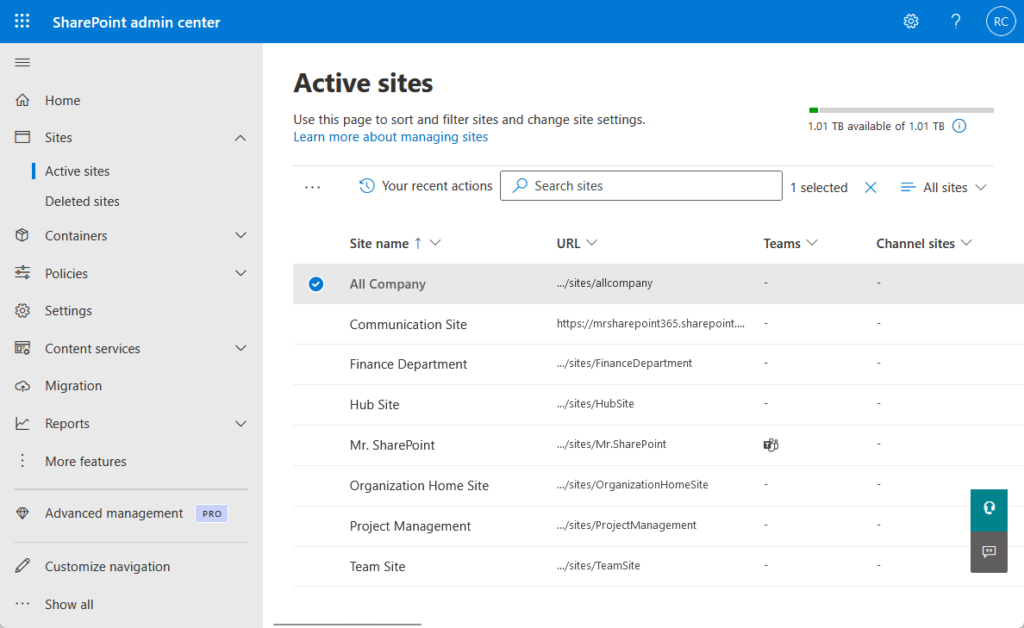Click the Containers cube icon
The height and width of the screenshot is (628, 1024).
coord(22,235)
